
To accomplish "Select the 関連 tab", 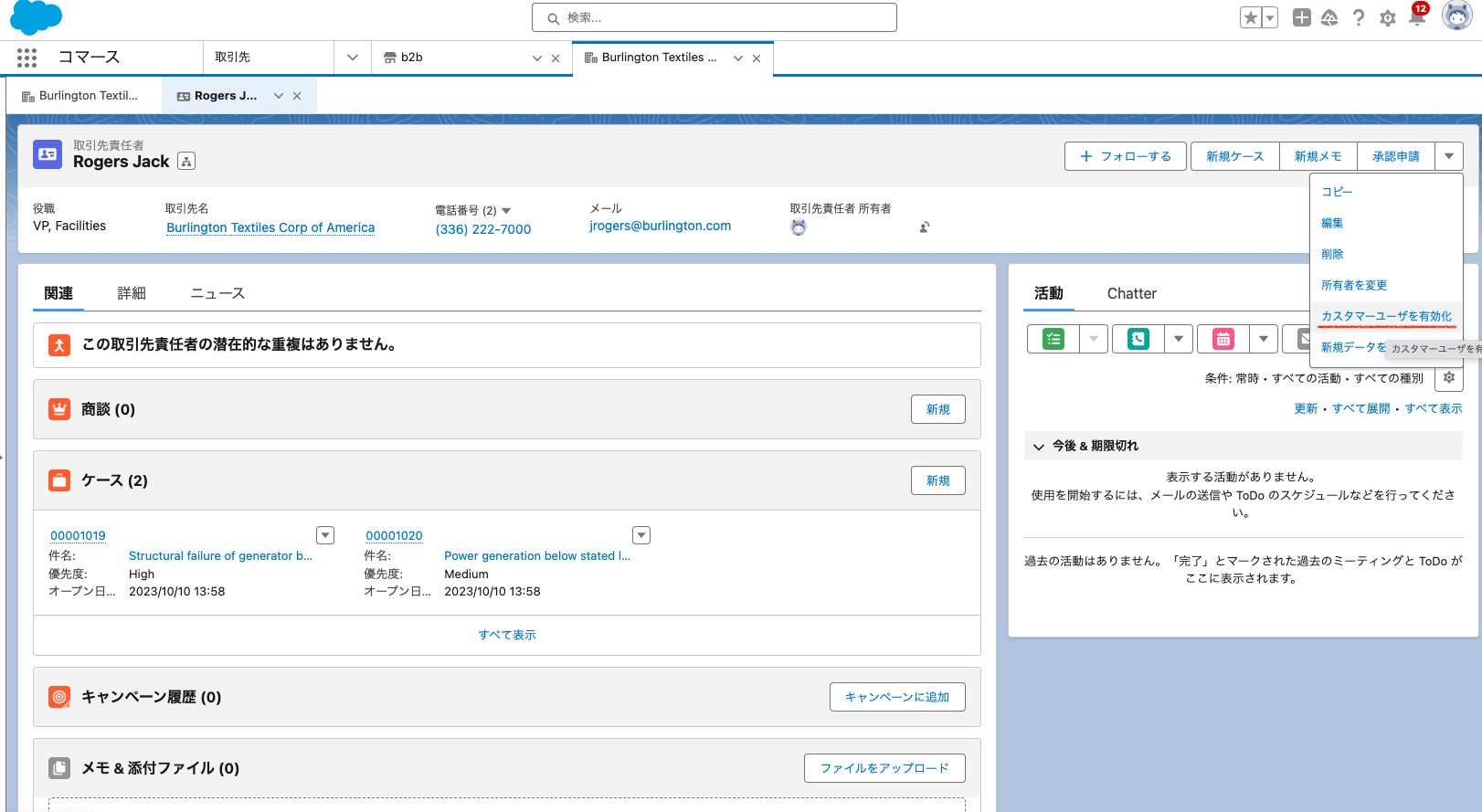I will click(x=58, y=293).
